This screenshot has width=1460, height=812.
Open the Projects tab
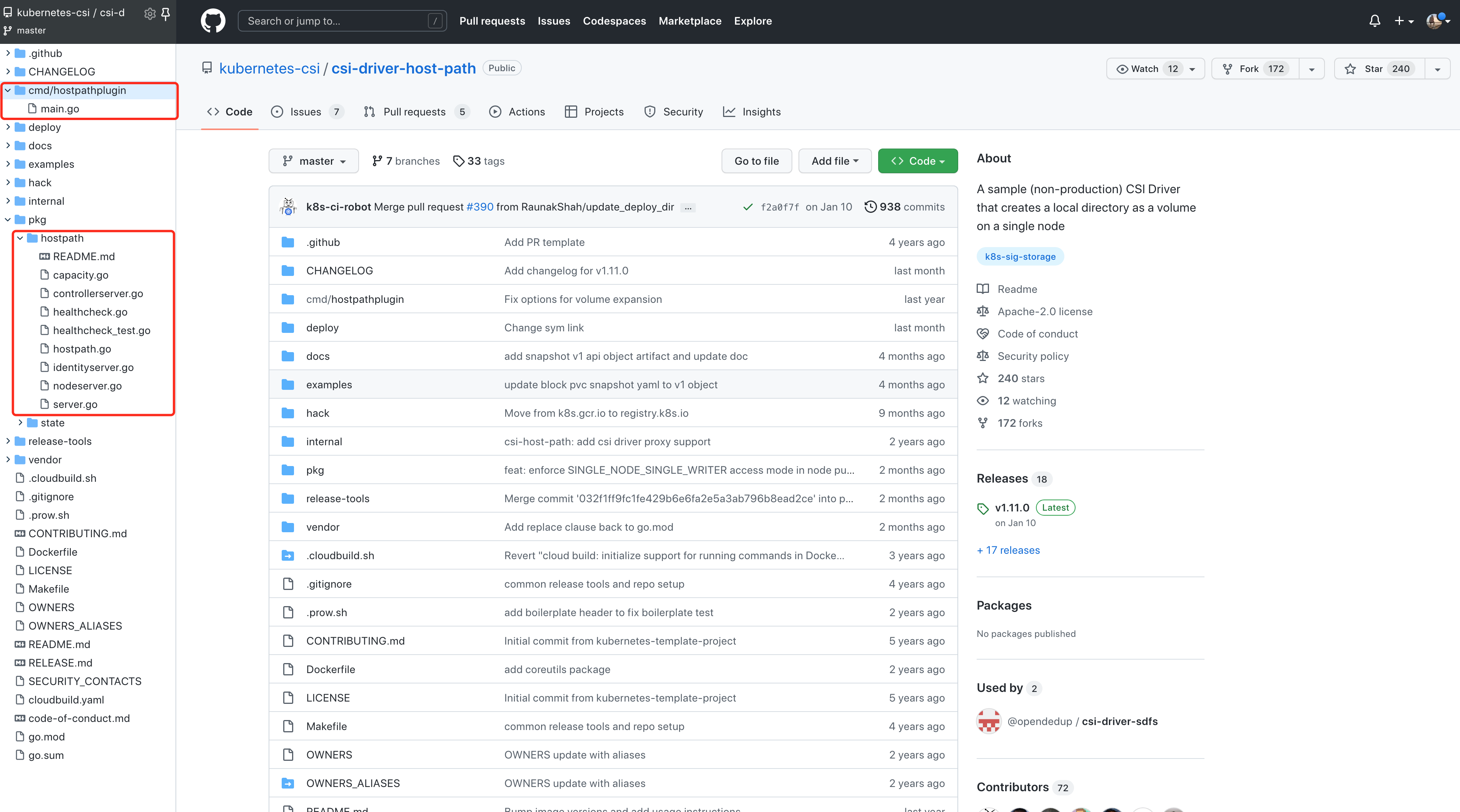[594, 112]
